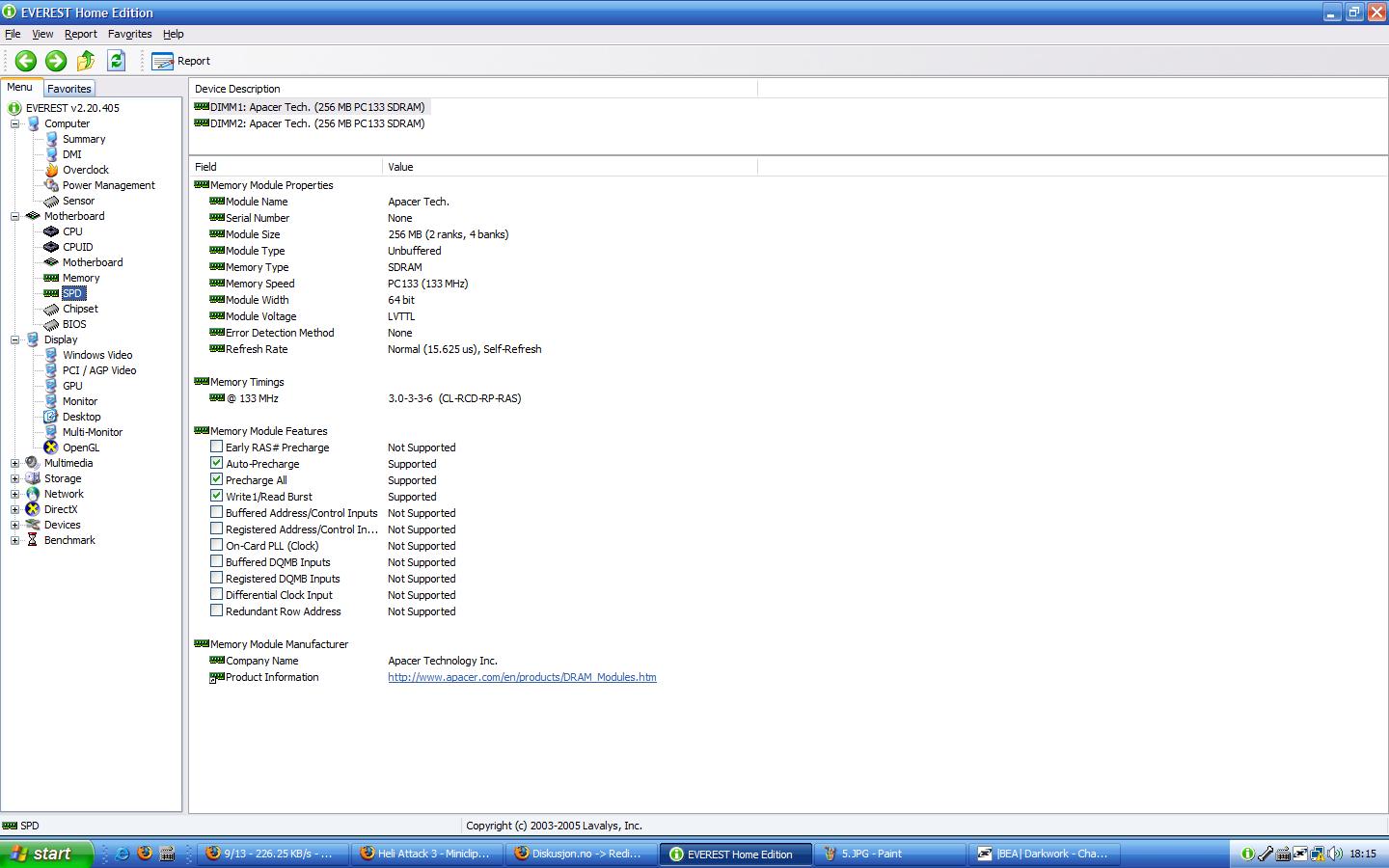This screenshot has height=868, width=1389.
Task: Toggle the Auto-Precharge checkbox
Action: [216, 463]
